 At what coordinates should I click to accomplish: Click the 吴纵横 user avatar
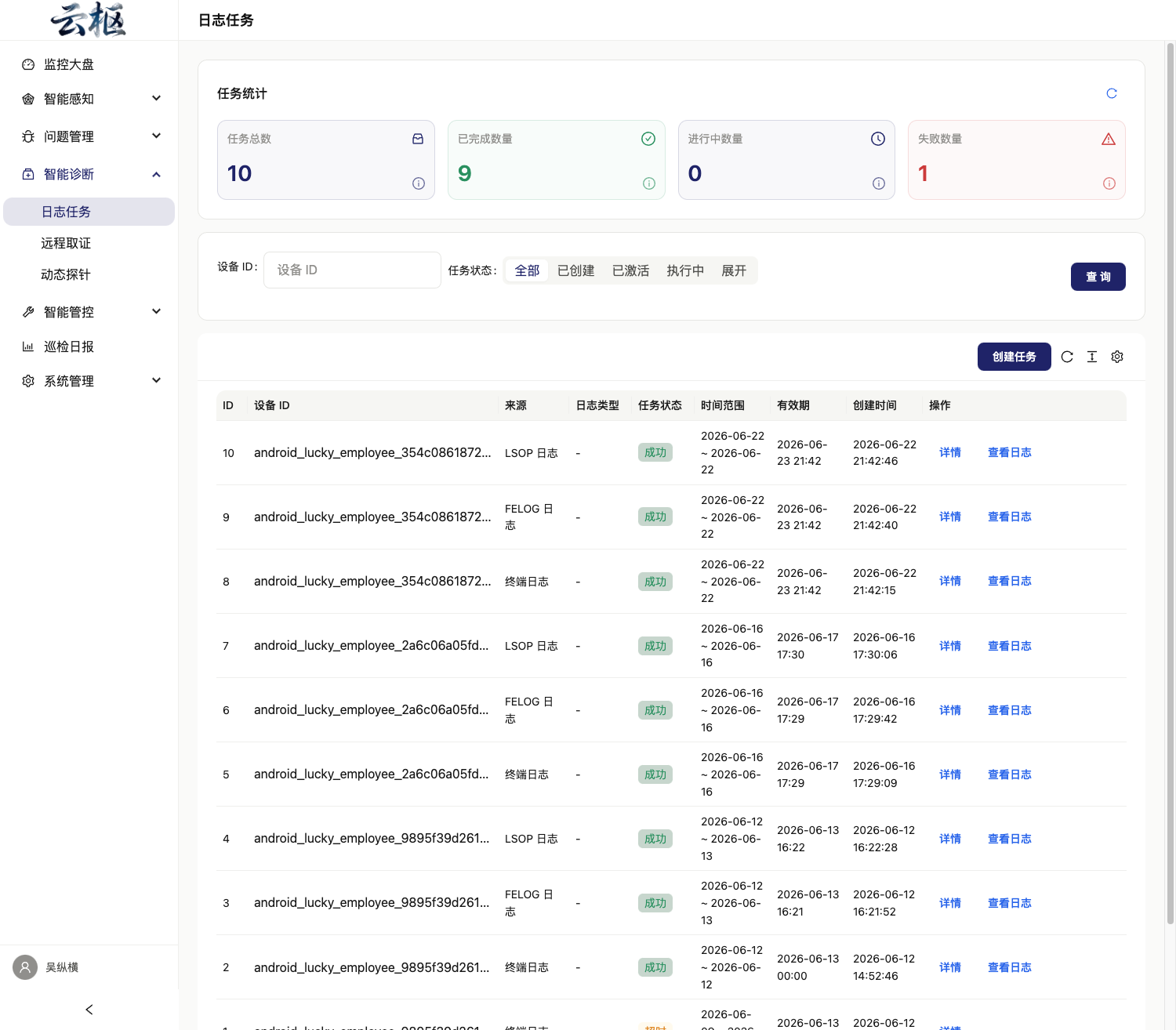[x=25, y=967]
